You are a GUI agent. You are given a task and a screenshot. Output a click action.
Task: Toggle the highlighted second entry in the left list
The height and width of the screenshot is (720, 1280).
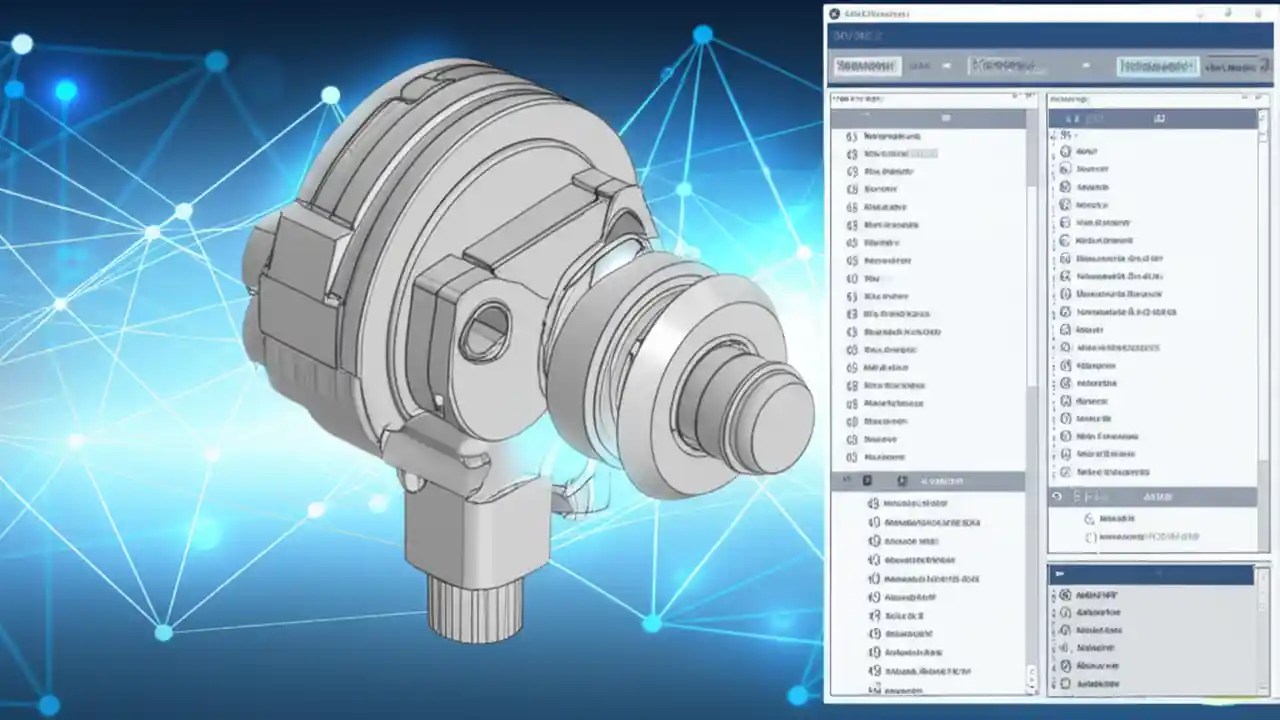900,154
